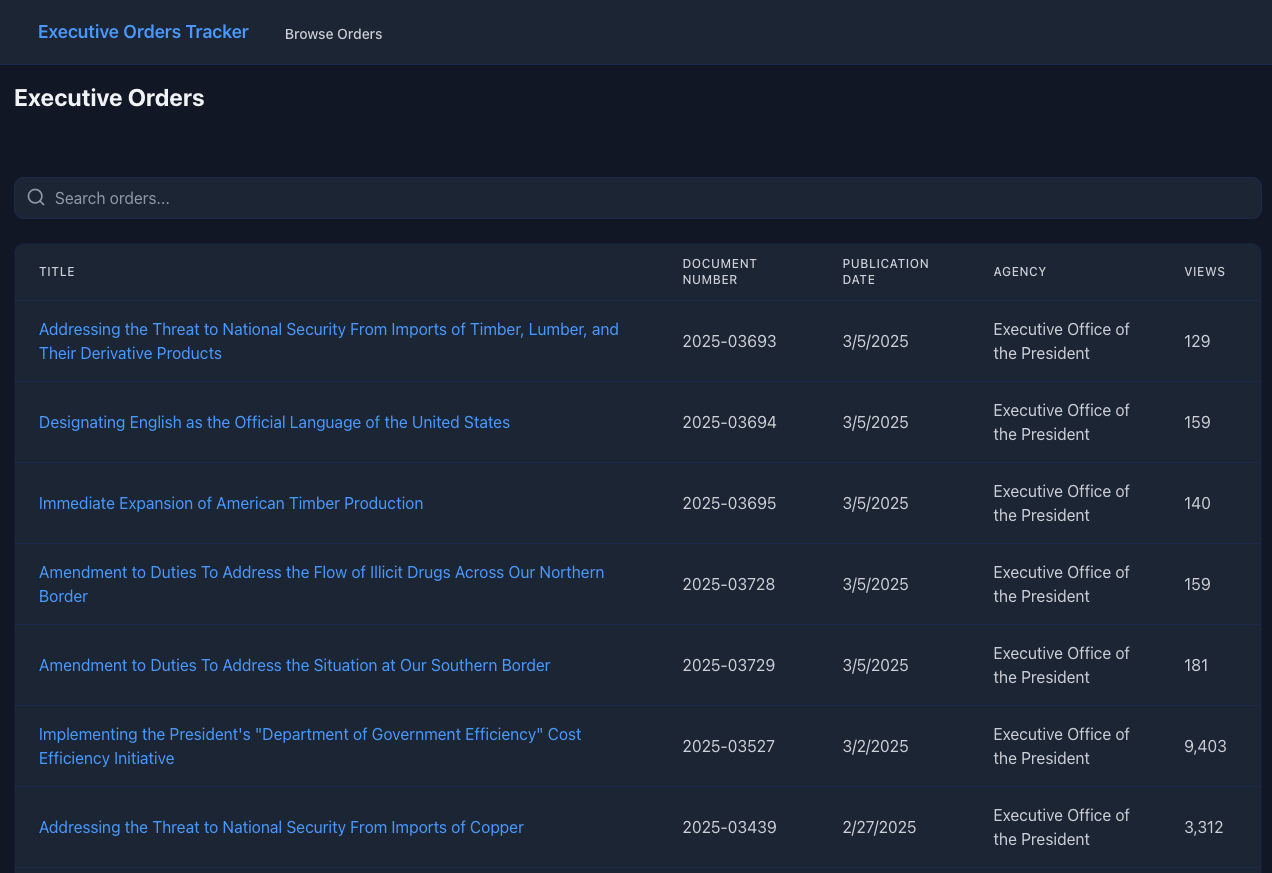Select document number 2025-03729

729,665
